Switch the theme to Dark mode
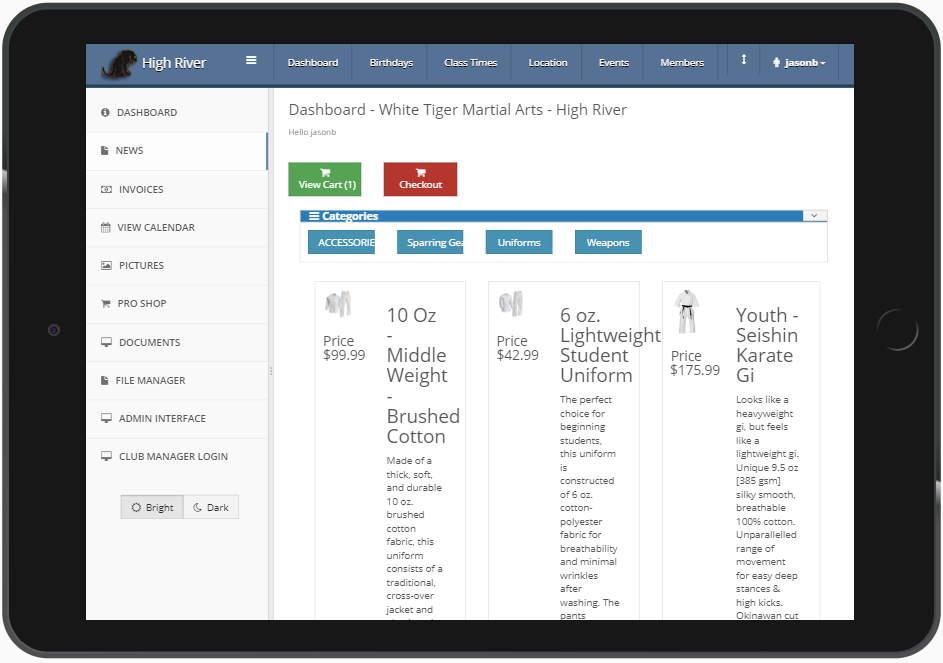The height and width of the screenshot is (663, 943). (x=210, y=507)
